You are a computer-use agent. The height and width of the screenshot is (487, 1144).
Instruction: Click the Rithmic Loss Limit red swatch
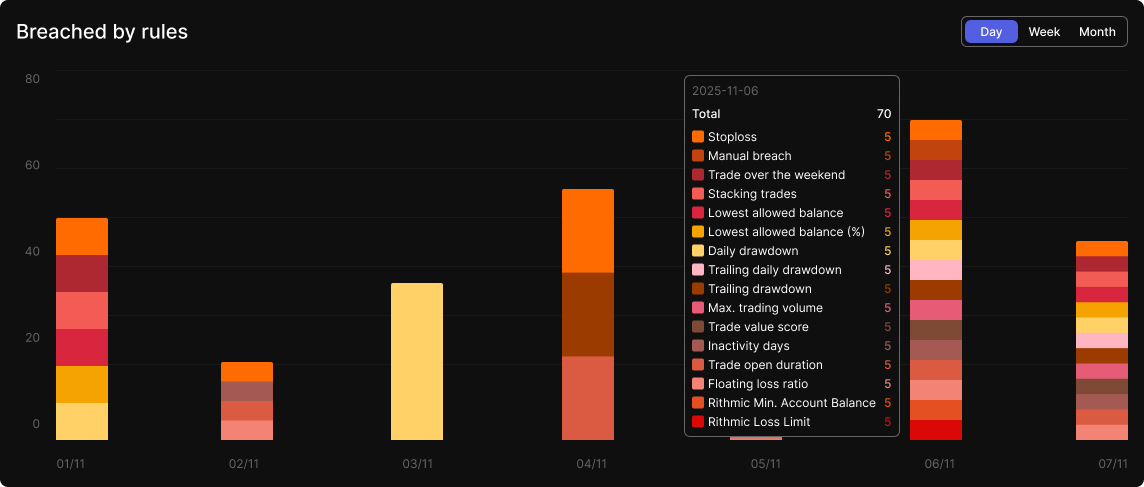tap(698, 422)
